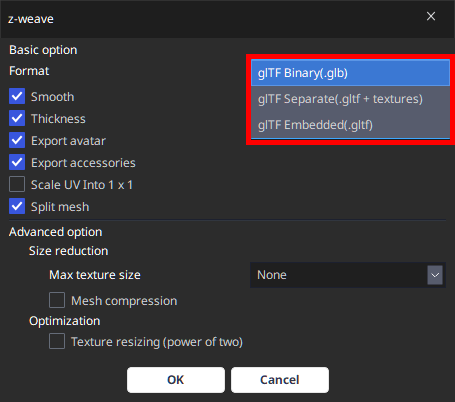Viewport: 455px width, 402px height.
Task: Confirm export with OK button
Action: (176, 380)
